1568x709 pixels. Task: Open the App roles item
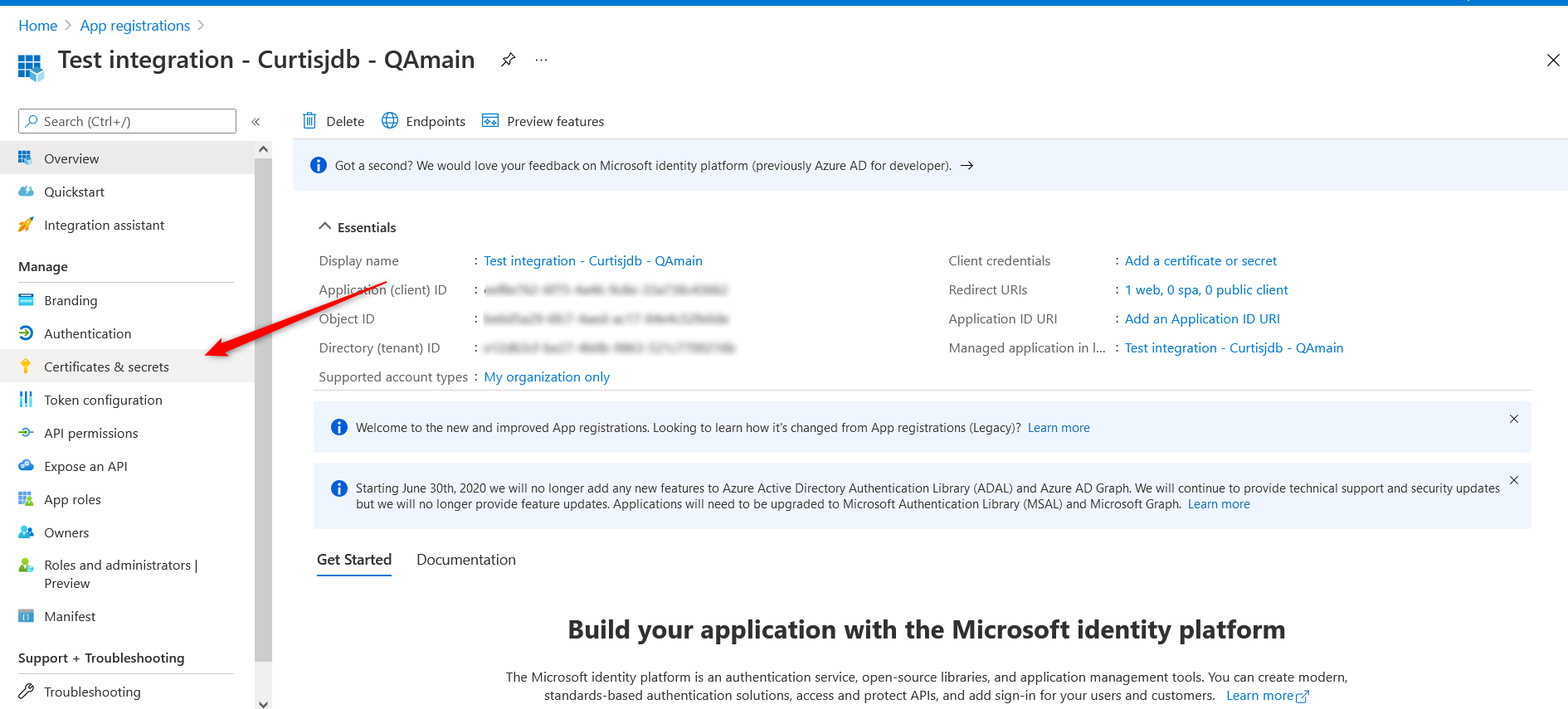127,498
